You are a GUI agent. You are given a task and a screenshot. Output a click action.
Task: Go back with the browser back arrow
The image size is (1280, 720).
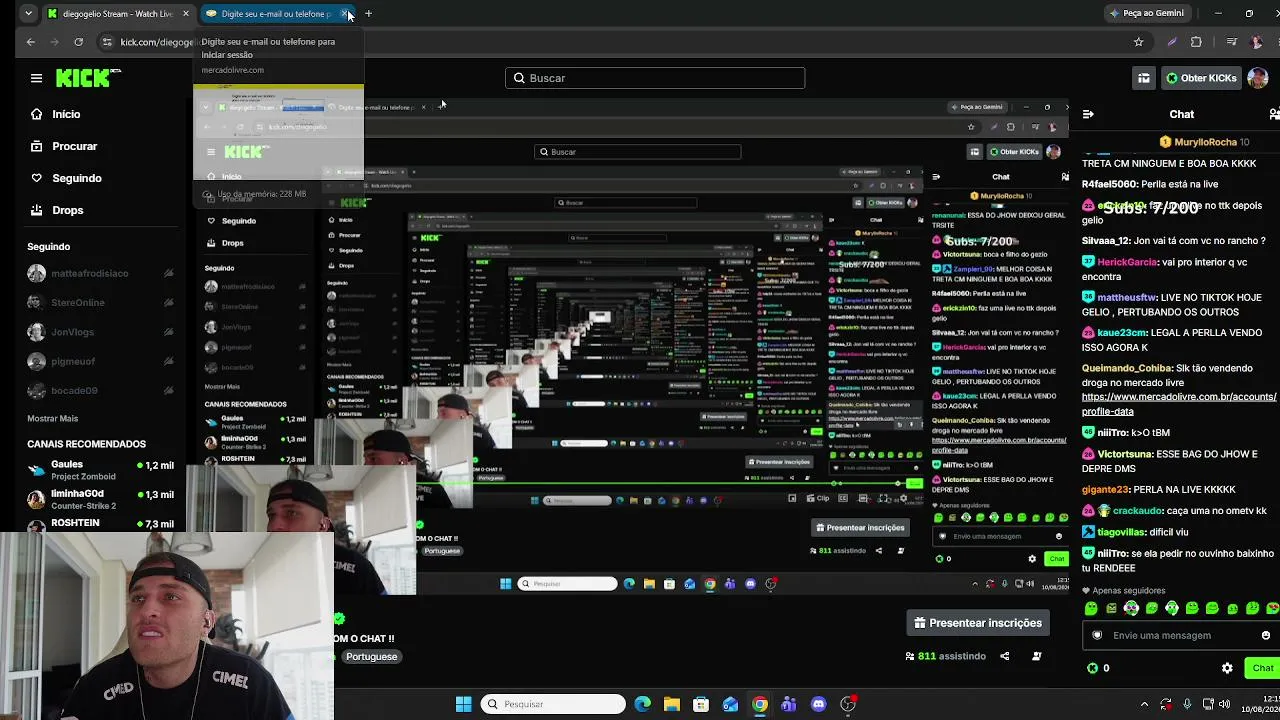tap(30, 42)
